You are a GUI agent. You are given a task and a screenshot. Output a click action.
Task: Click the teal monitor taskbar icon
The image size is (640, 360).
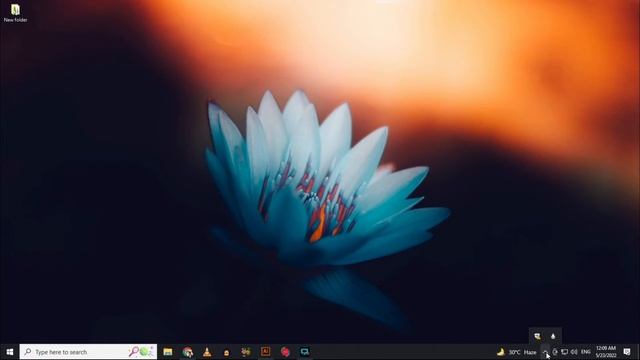305,351
